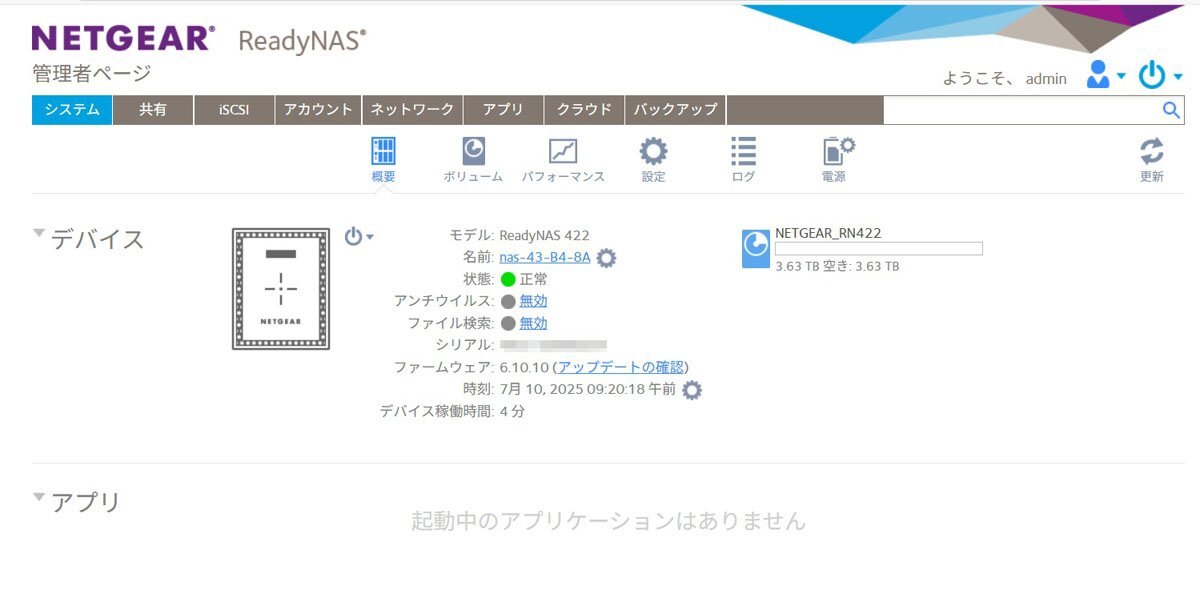
Task: Click the search magnifier icon
Action: pos(1171,110)
